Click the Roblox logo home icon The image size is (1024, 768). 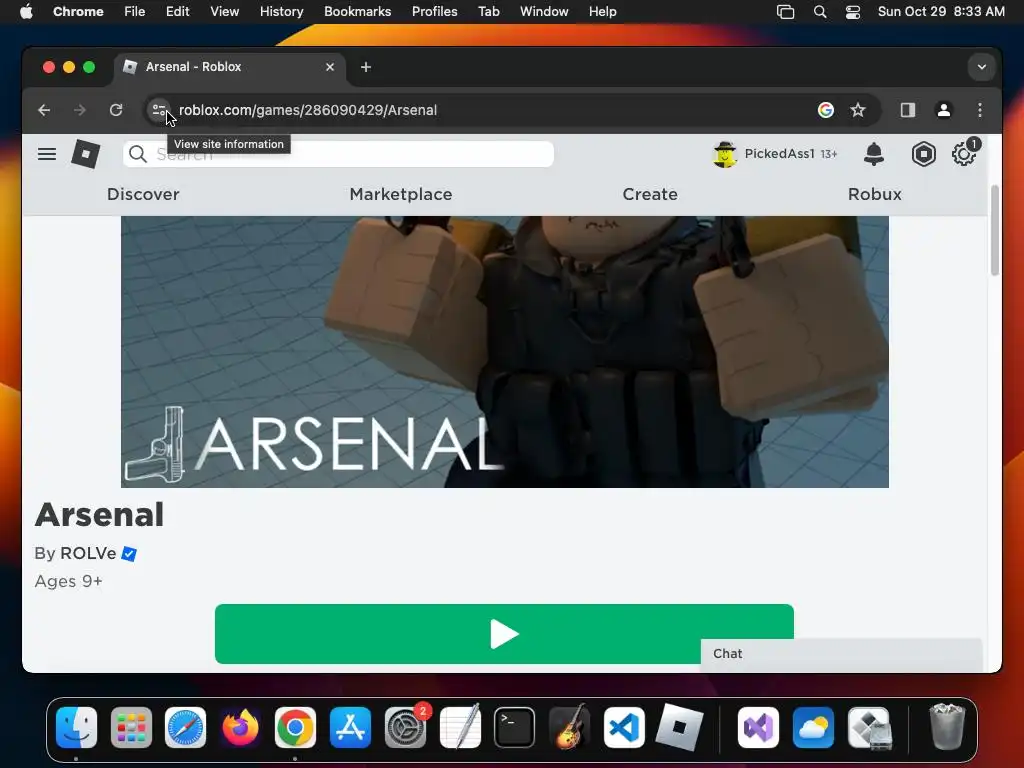(85, 154)
